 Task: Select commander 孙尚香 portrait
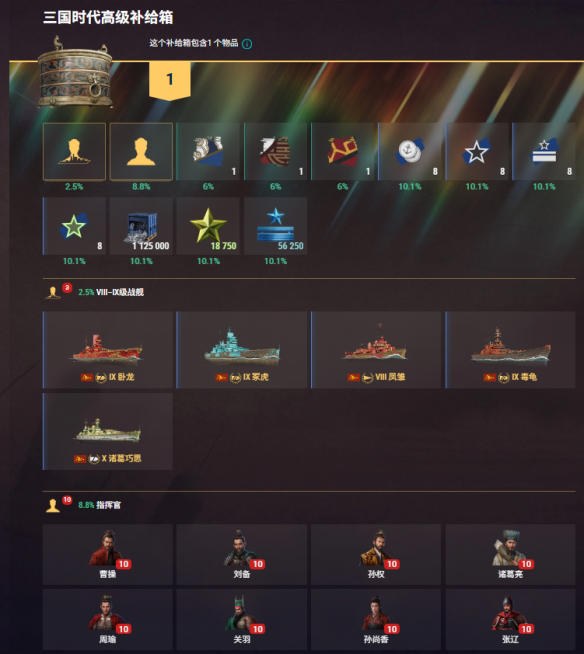[376, 619]
